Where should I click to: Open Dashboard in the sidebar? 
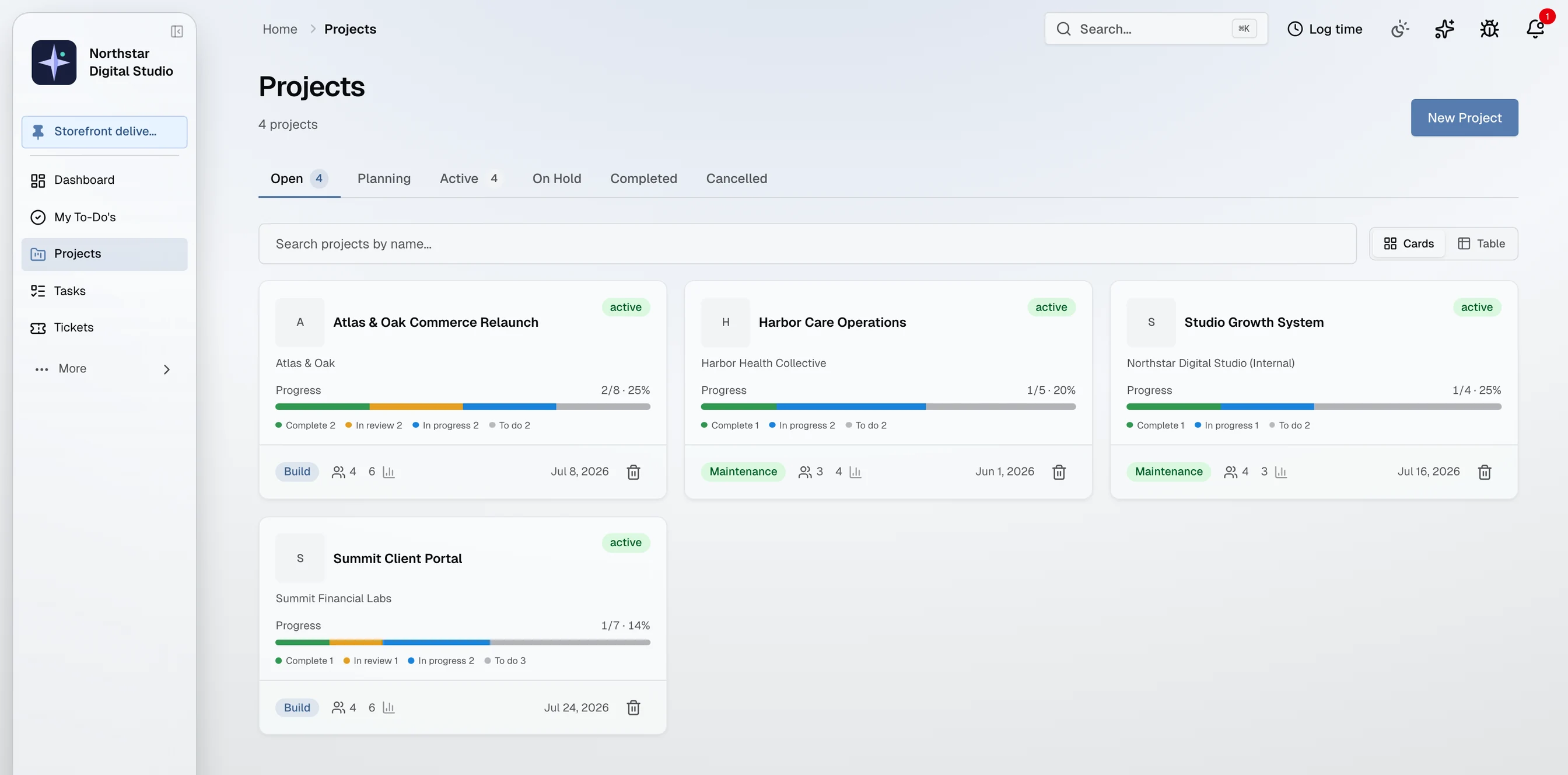click(104, 180)
